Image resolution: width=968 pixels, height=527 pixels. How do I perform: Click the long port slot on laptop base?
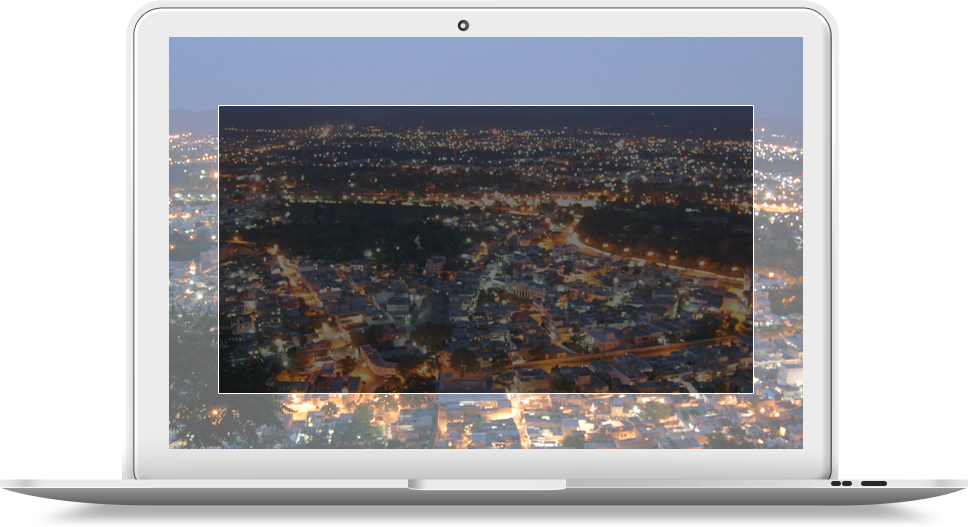[x=873, y=484]
